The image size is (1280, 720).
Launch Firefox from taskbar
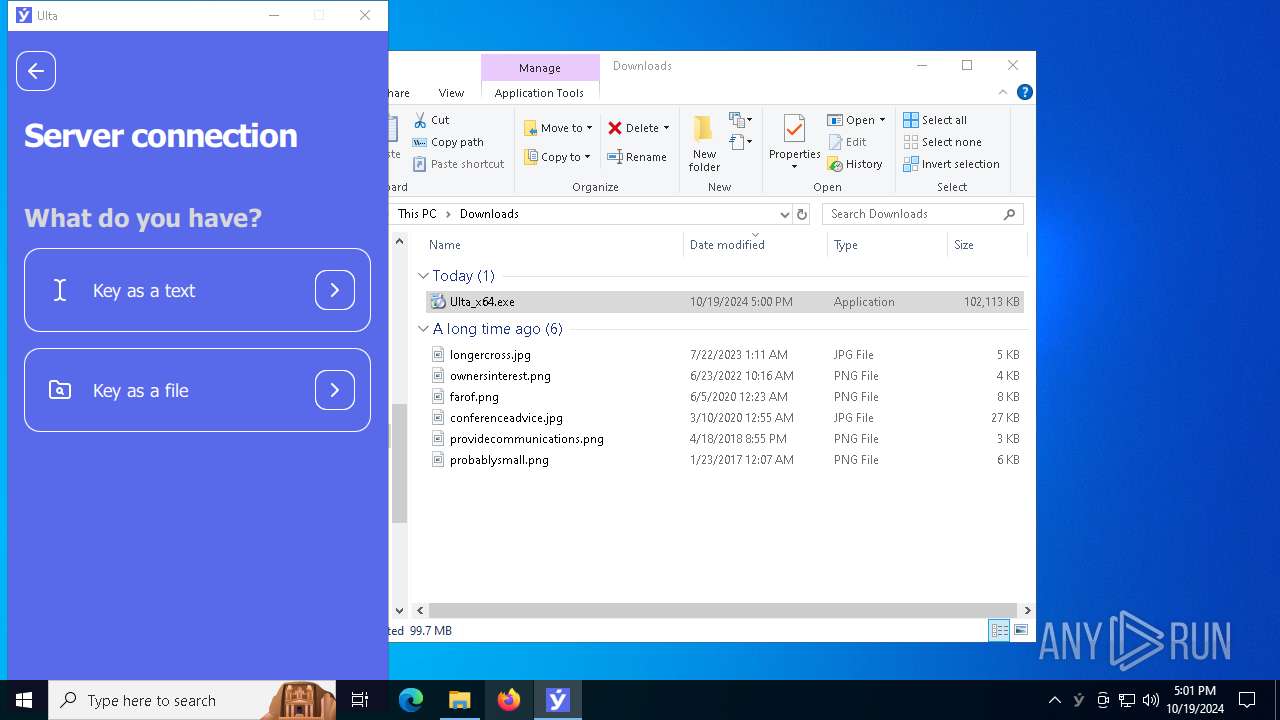click(509, 700)
